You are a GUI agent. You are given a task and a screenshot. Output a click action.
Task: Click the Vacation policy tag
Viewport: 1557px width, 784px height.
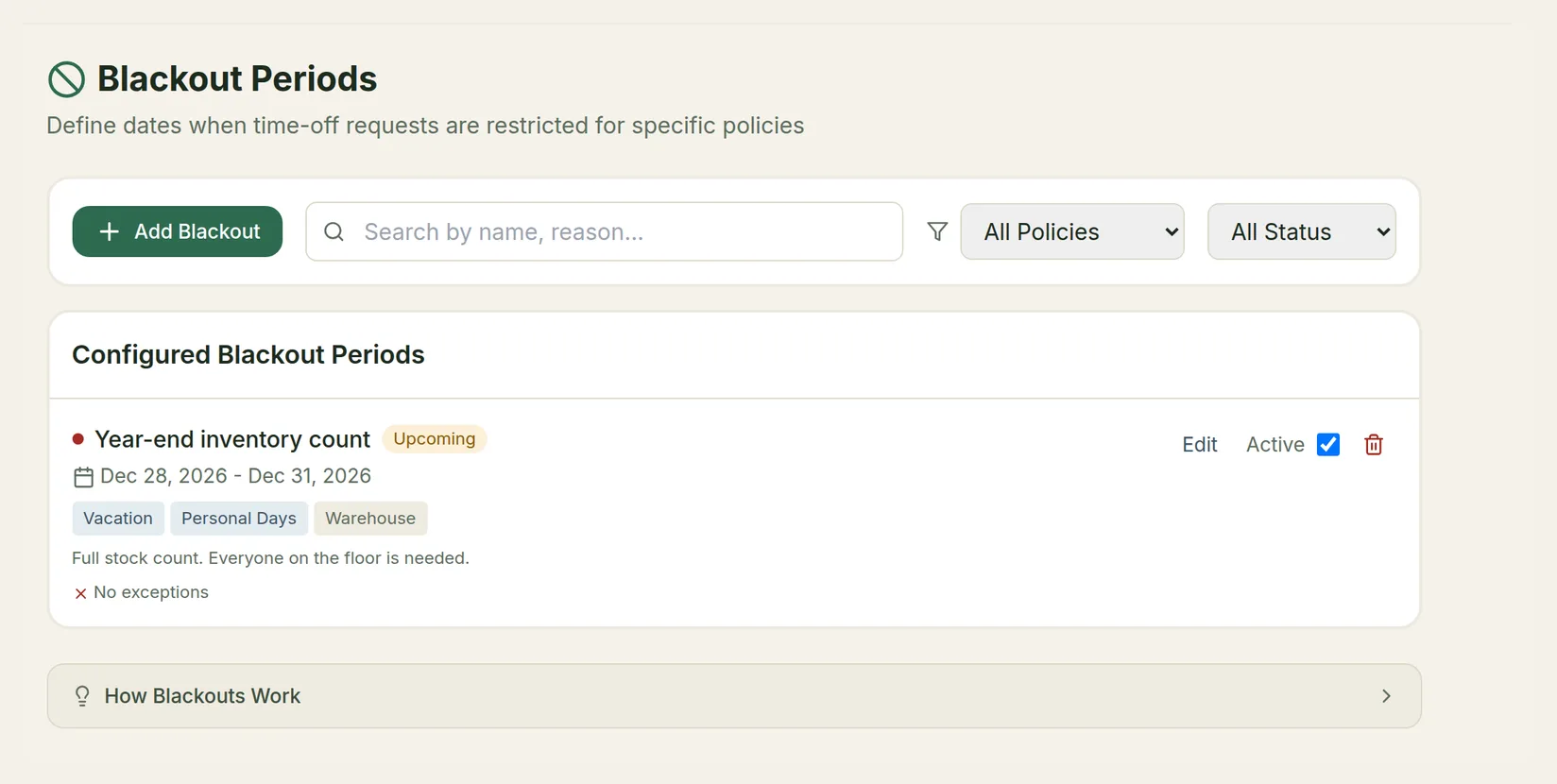pyautogui.click(x=118, y=519)
